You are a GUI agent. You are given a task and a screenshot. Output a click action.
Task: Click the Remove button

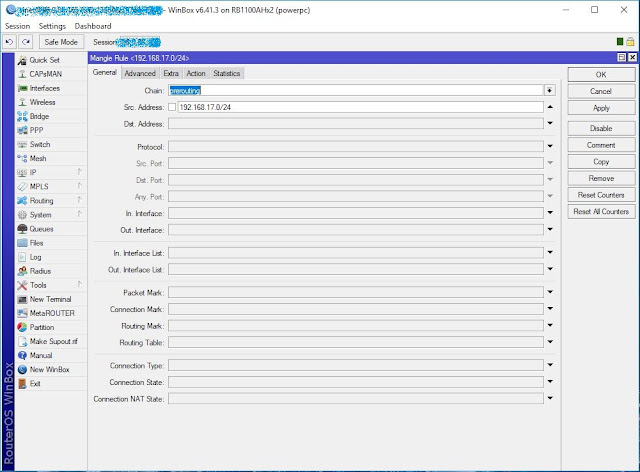click(601, 178)
